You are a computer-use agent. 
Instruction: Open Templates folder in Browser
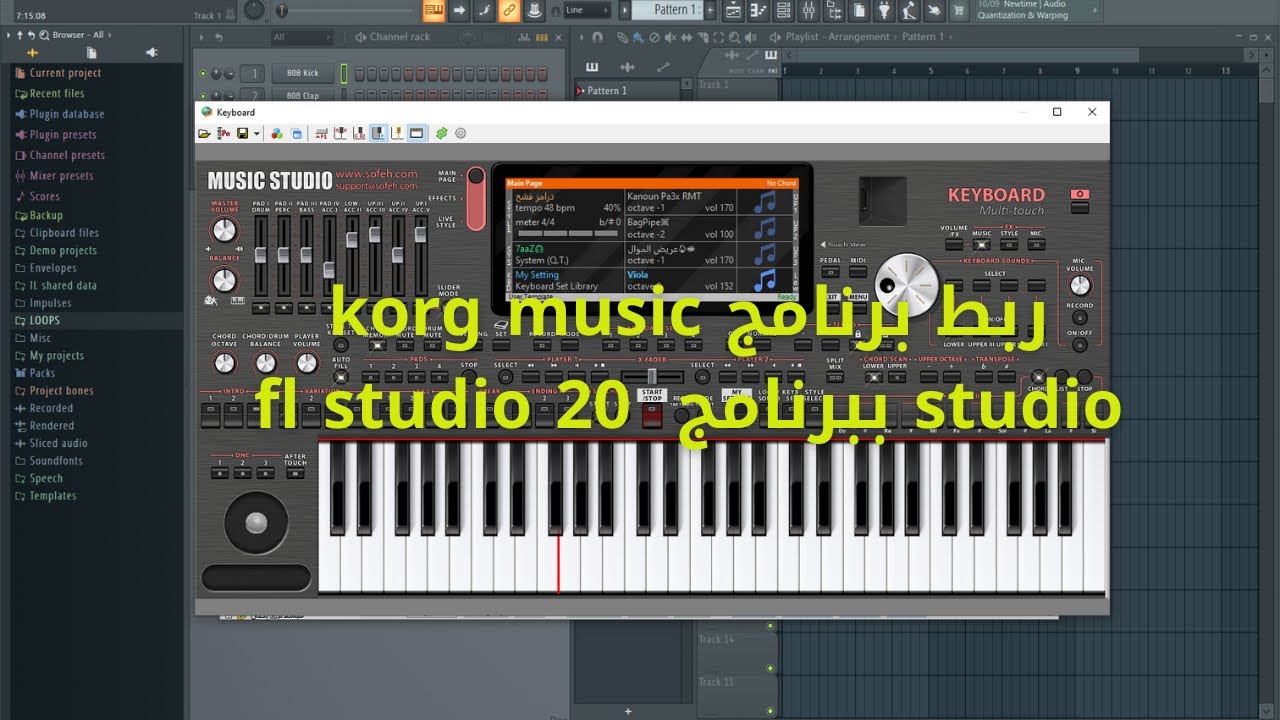[x=53, y=496]
